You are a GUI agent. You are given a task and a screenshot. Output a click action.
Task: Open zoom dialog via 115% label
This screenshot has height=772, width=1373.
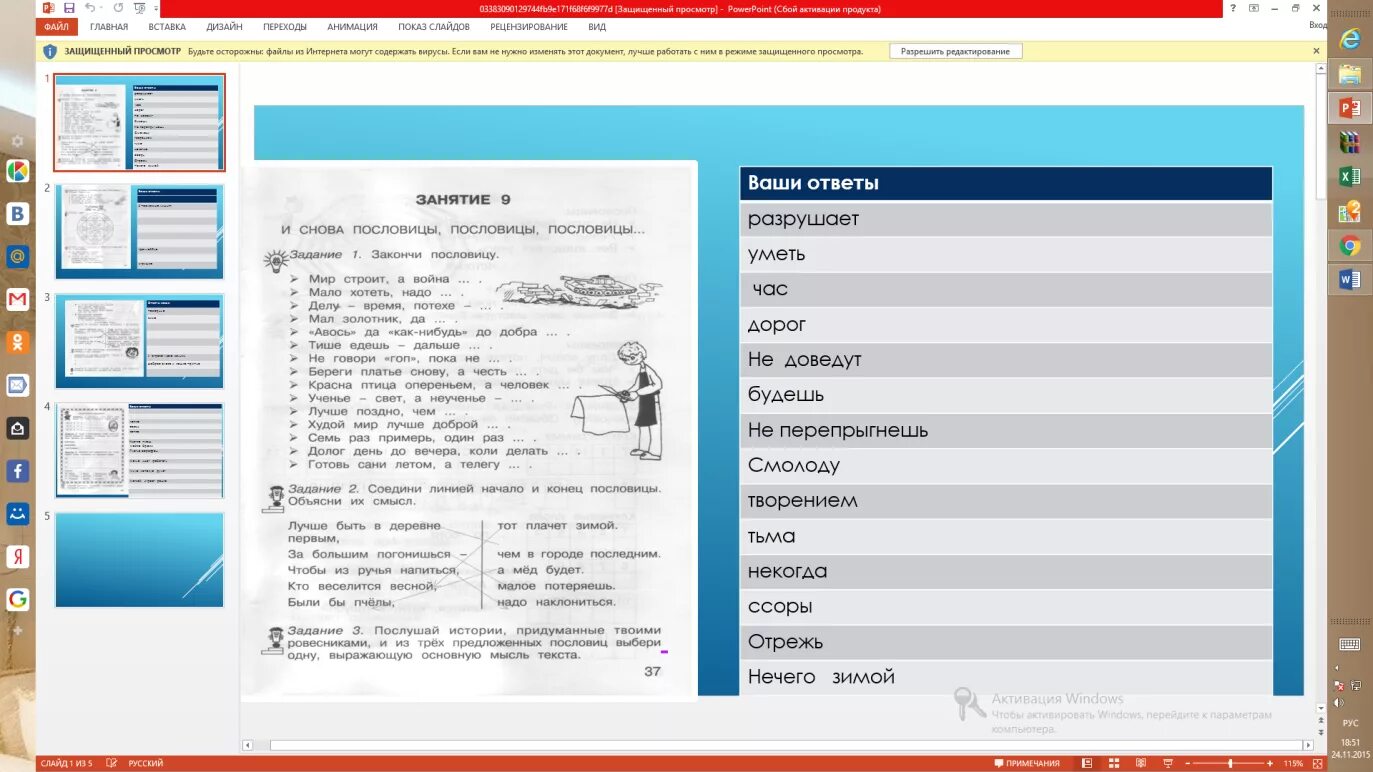pos(1294,763)
